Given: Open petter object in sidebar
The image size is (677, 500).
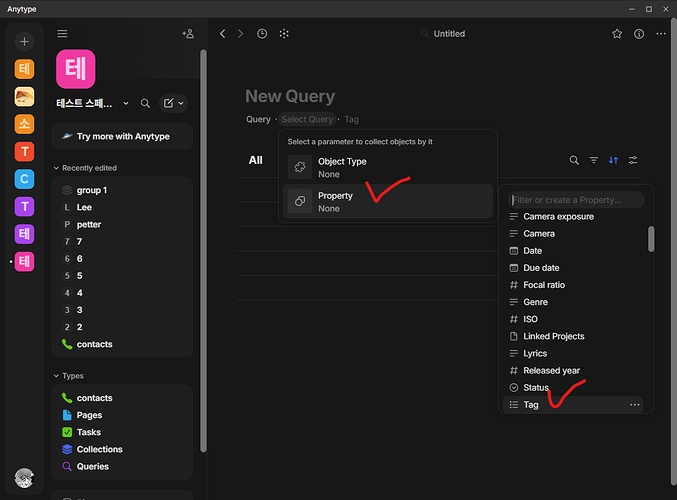Looking at the screenshot, I should 122,225.
